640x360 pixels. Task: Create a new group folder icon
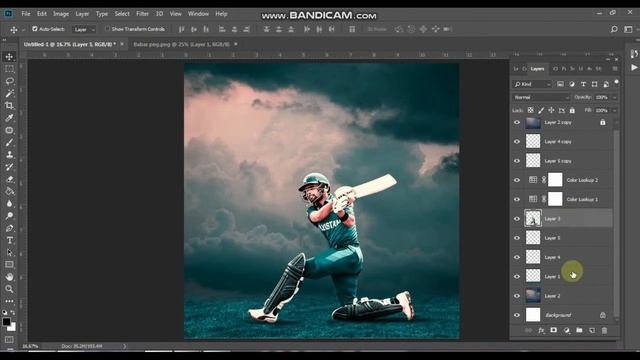[x=579, y=330]
